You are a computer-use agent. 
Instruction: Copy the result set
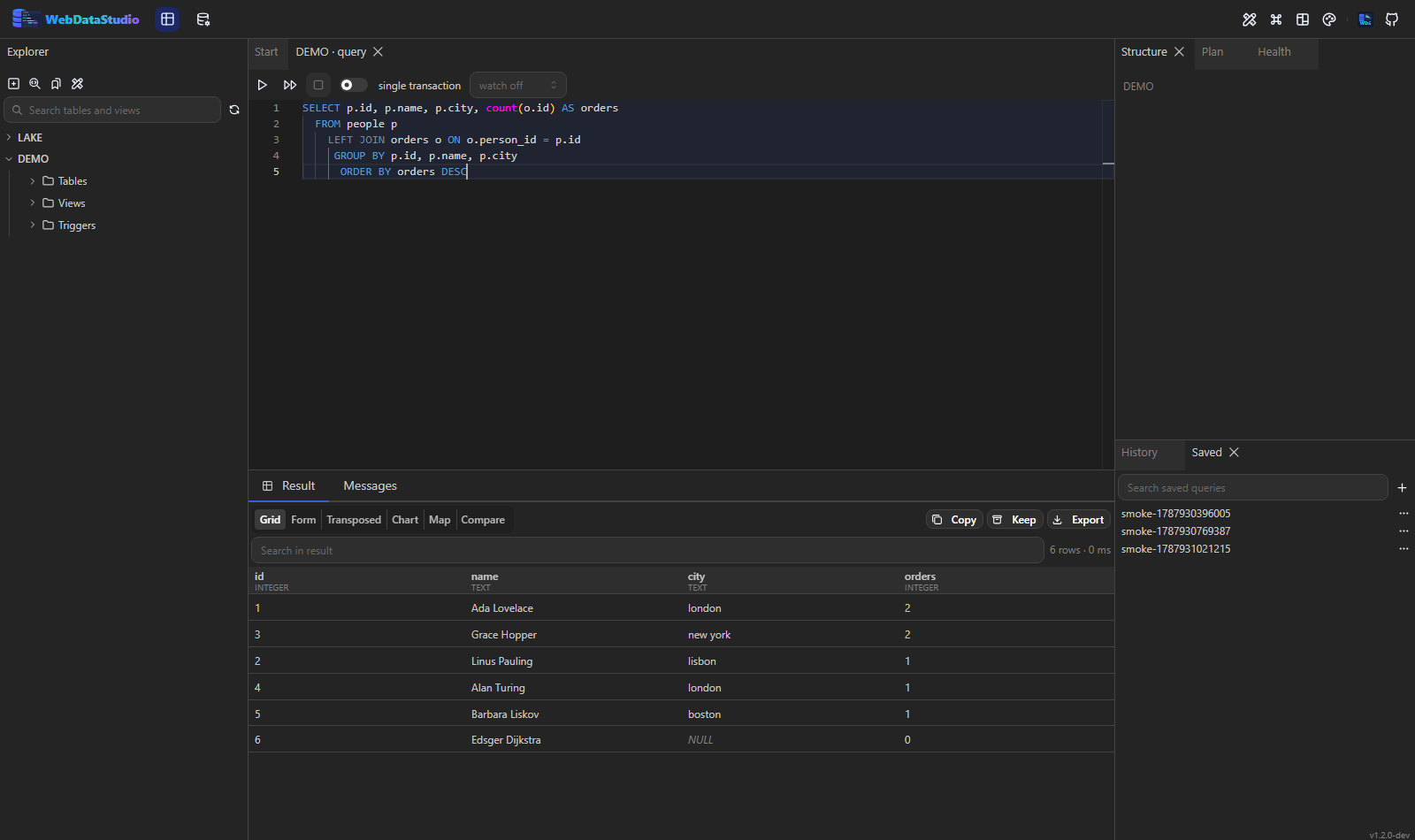click(954, 520)
